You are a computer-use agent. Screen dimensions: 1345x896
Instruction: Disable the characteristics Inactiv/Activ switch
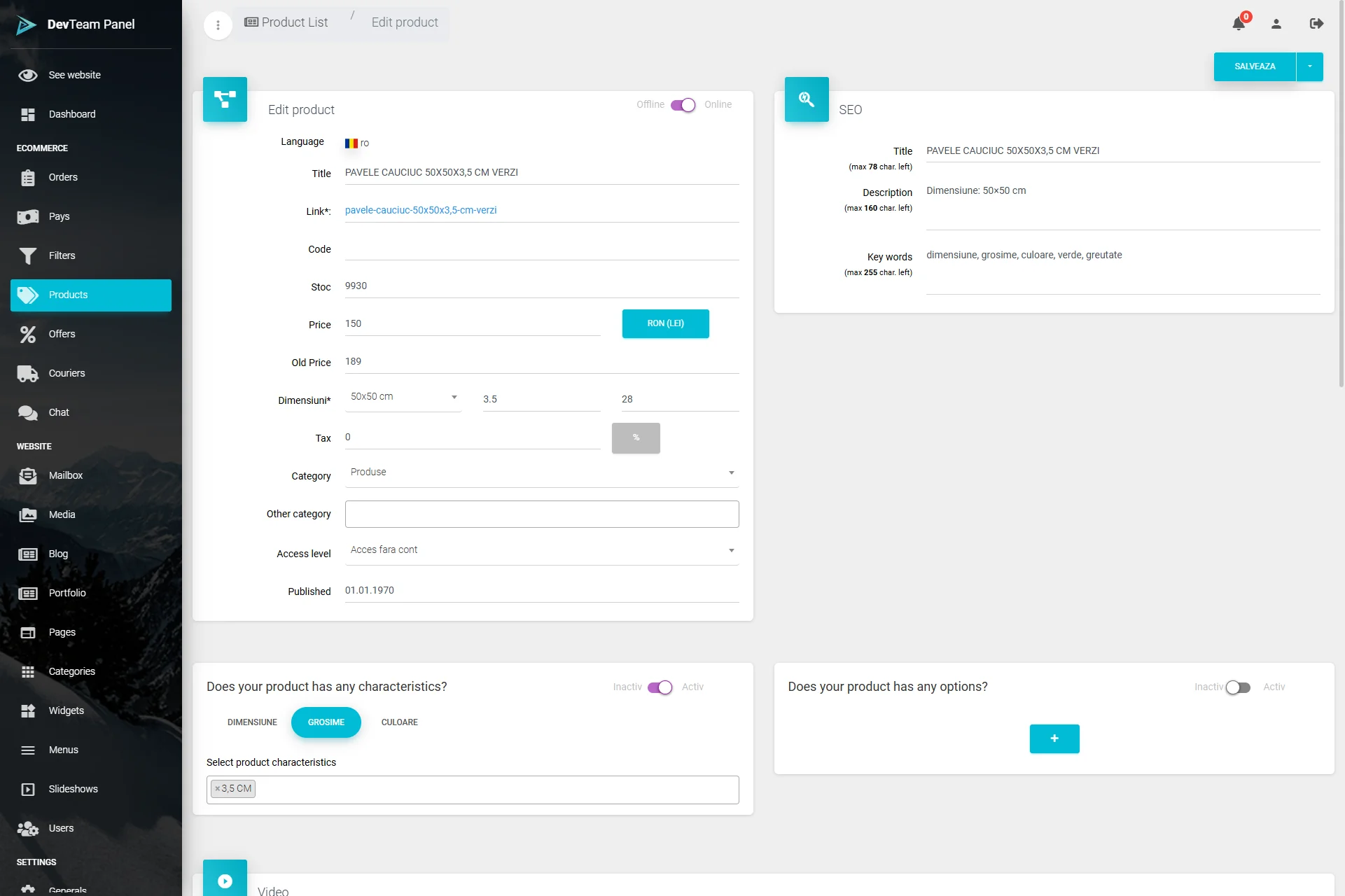[660, 687]
